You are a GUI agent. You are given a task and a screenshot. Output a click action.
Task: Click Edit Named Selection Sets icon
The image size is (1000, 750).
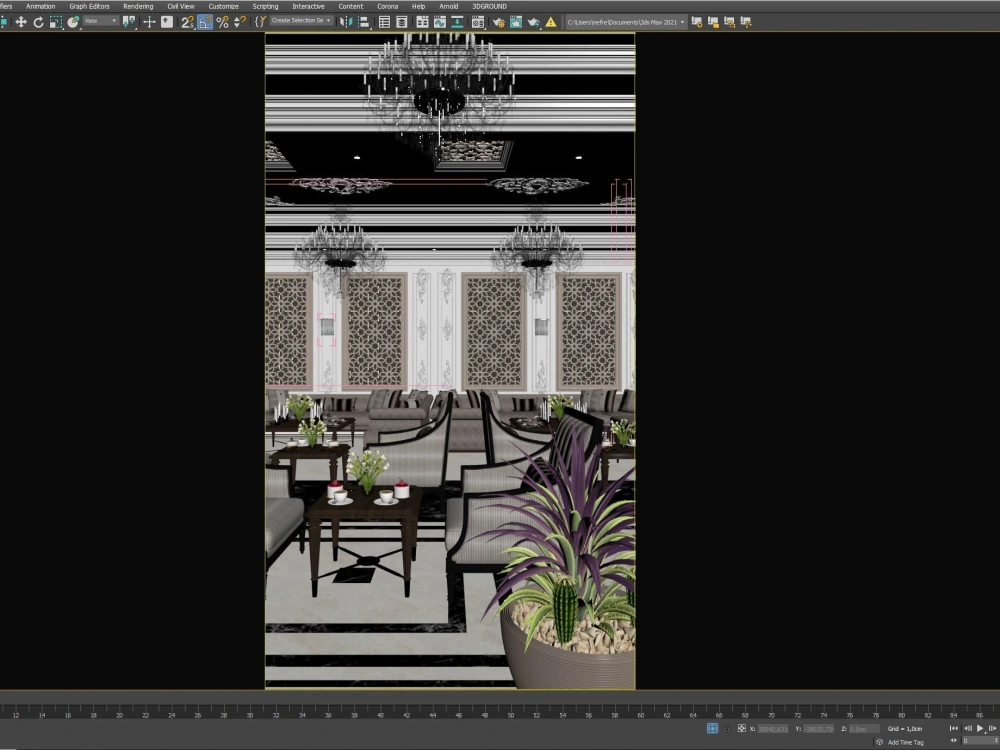click(x=260, y=22)
